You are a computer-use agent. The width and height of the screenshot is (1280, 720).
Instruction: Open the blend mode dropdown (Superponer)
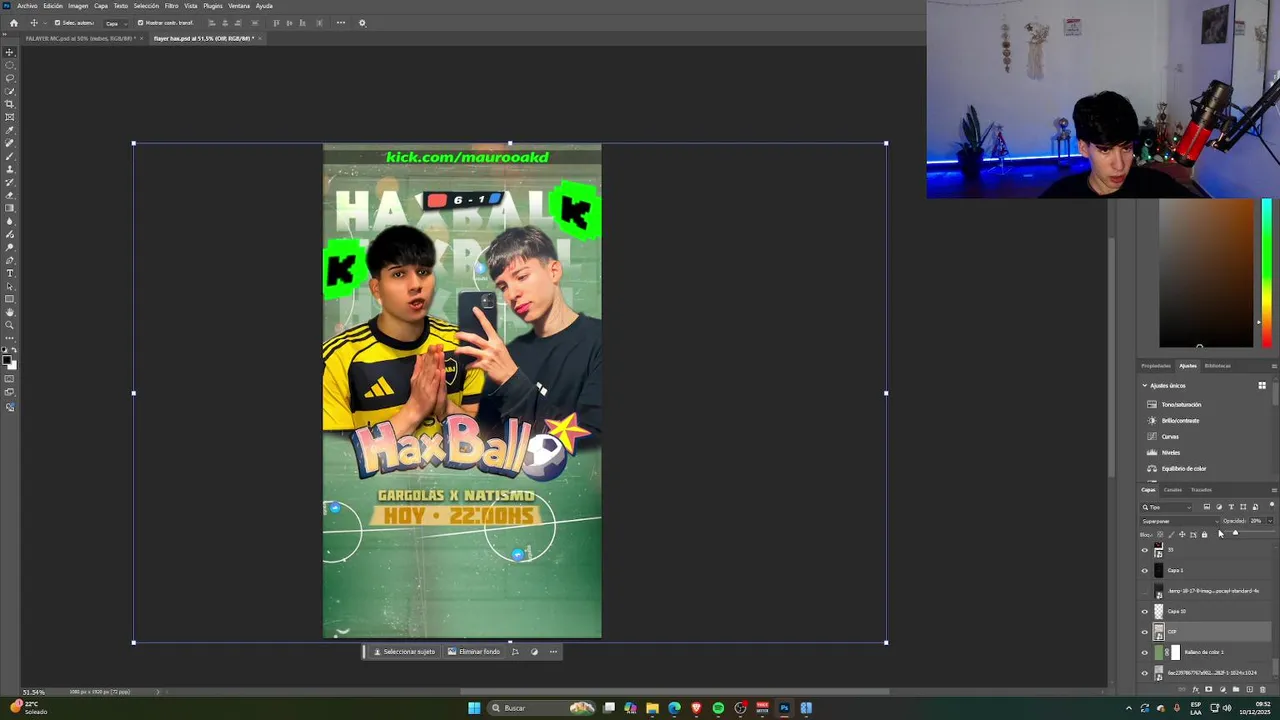(1181, 521)
